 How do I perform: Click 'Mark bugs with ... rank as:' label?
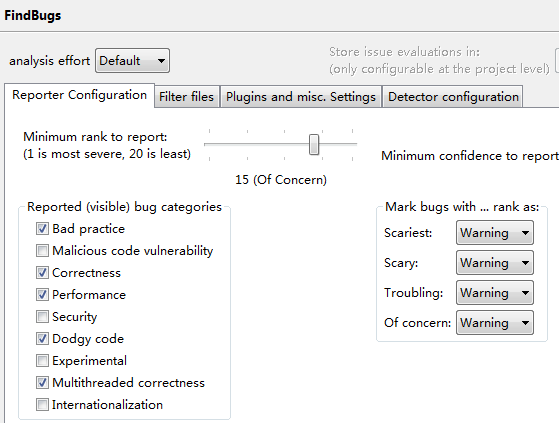click(462, 207)
